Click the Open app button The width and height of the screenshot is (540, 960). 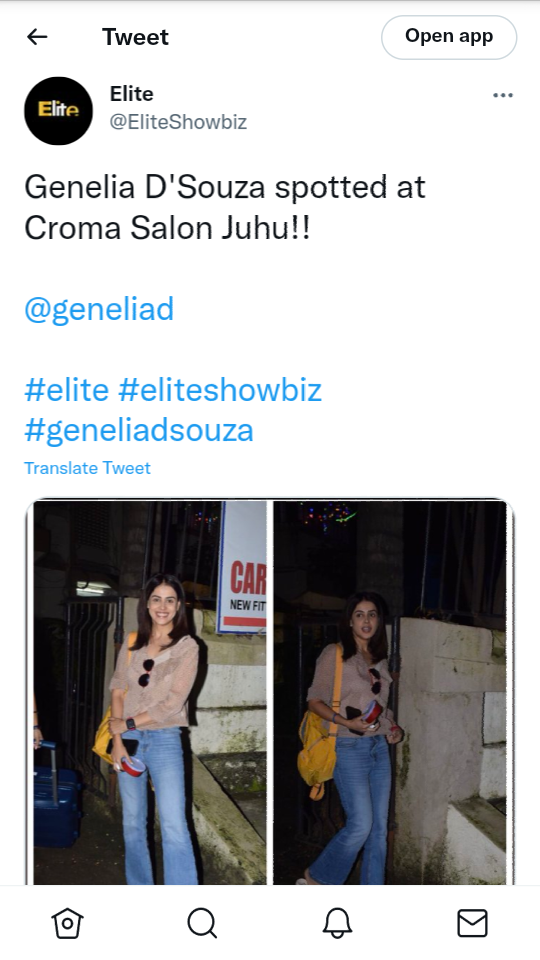[449, 37]
